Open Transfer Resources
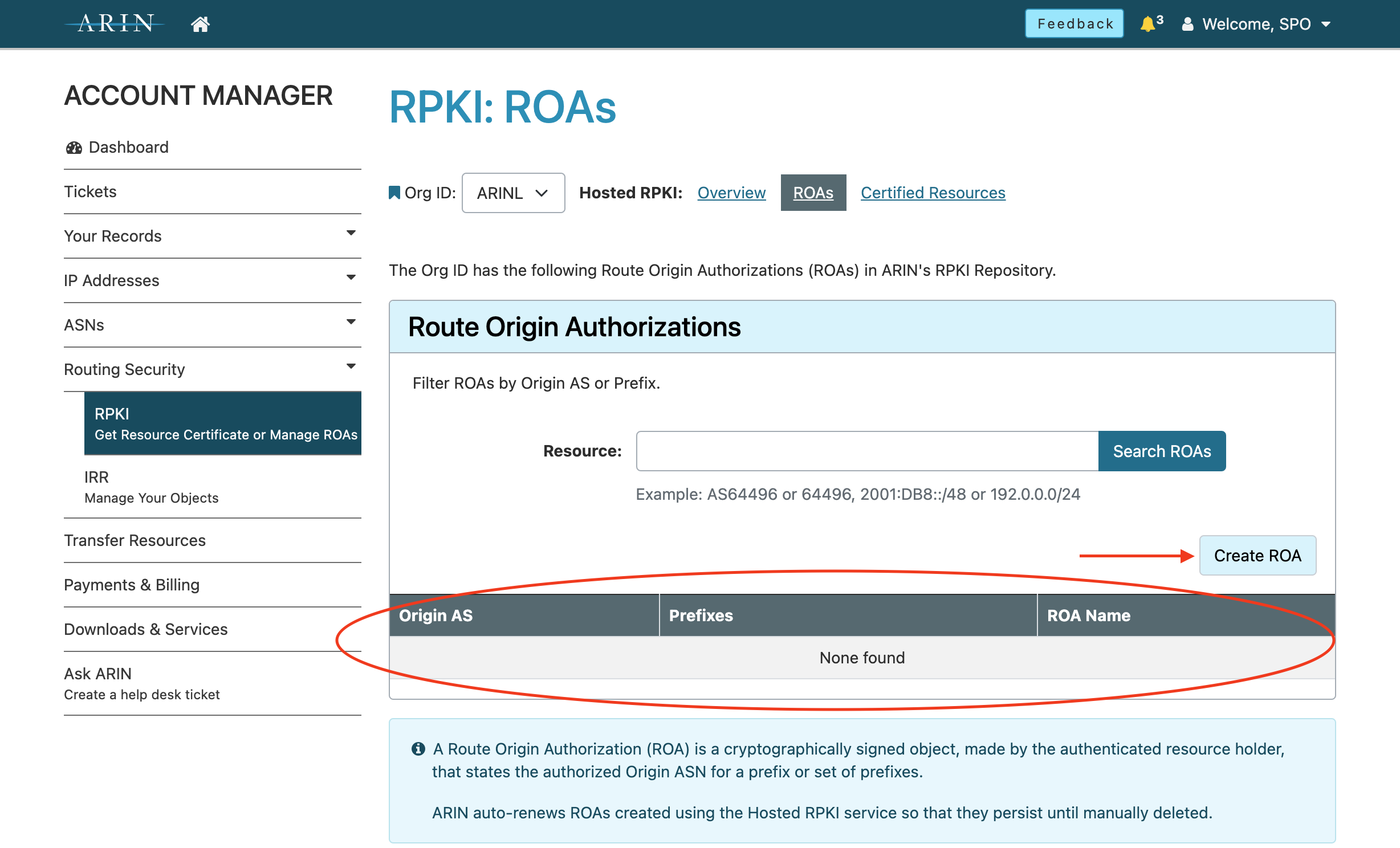1400x848 pixels. 213,540
